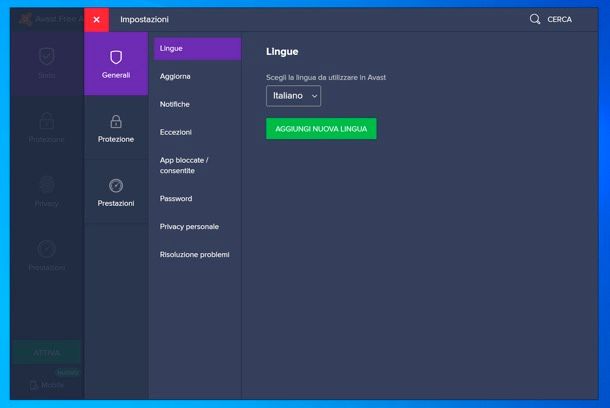
Task: Click the dimmed Privacy fingerprint icon
Action: tap(47, 185)
